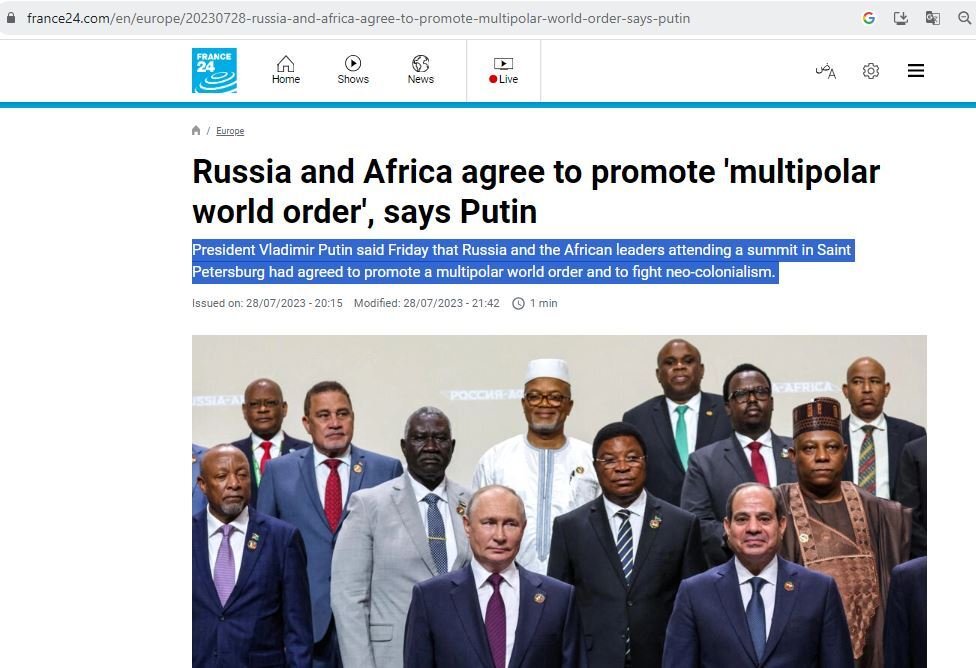Image resolution: width=976 pixels, height=668 pixels.
Task: Click the home breadcrumb icon
Action: point(196,130)
